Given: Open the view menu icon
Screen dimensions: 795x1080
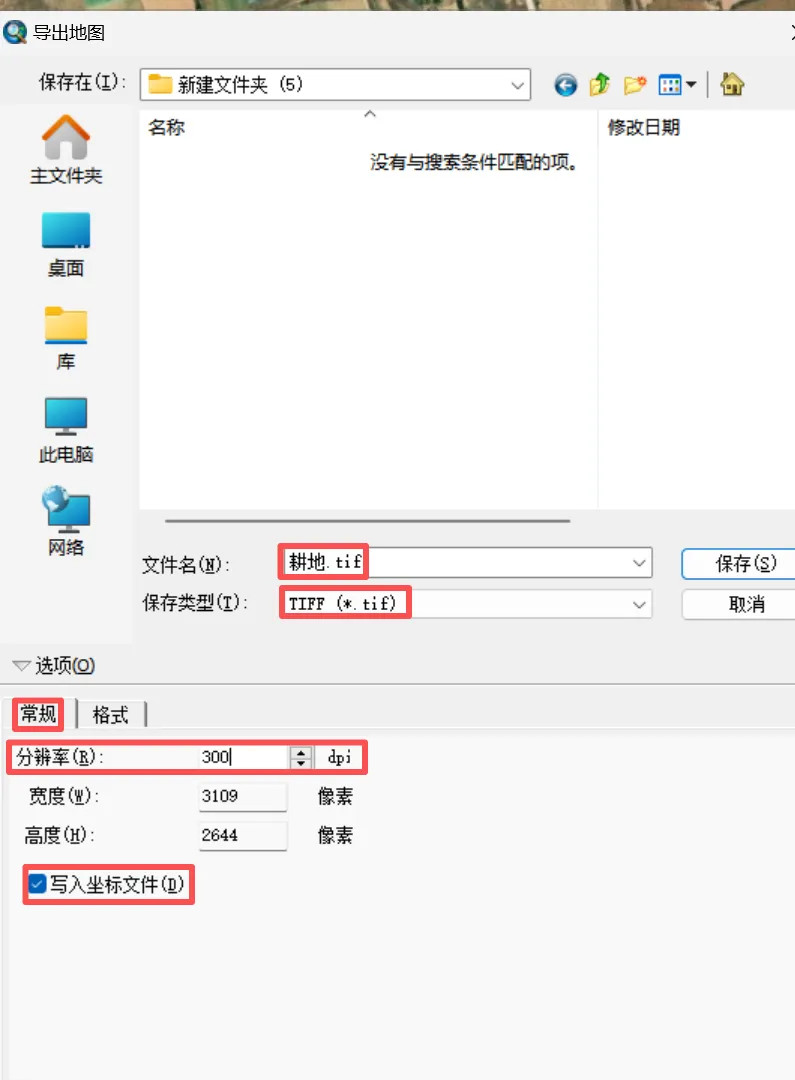Looking at the screenshot, I should coord(677,85).
